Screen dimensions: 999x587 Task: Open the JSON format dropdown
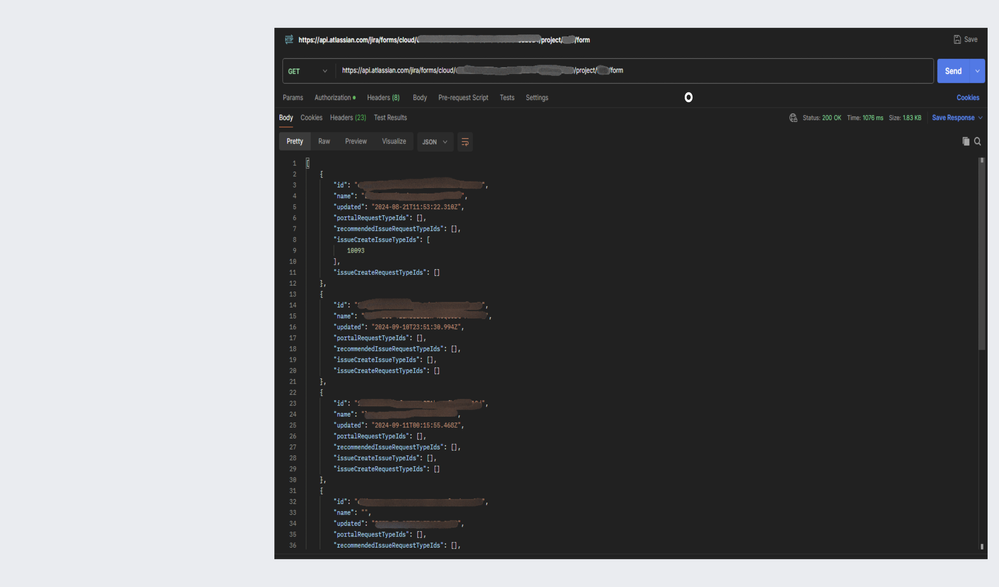point(435,141)
